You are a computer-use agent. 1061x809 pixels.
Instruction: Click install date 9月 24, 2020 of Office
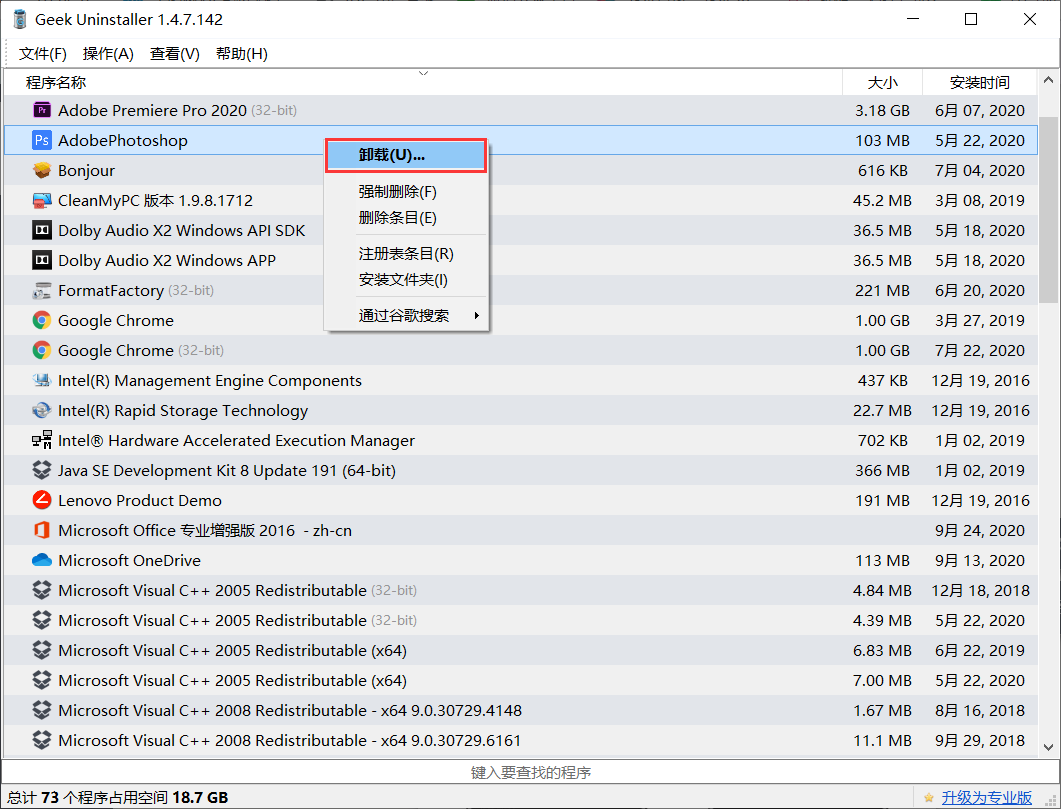pyautogui.click(x=980, y=530)
